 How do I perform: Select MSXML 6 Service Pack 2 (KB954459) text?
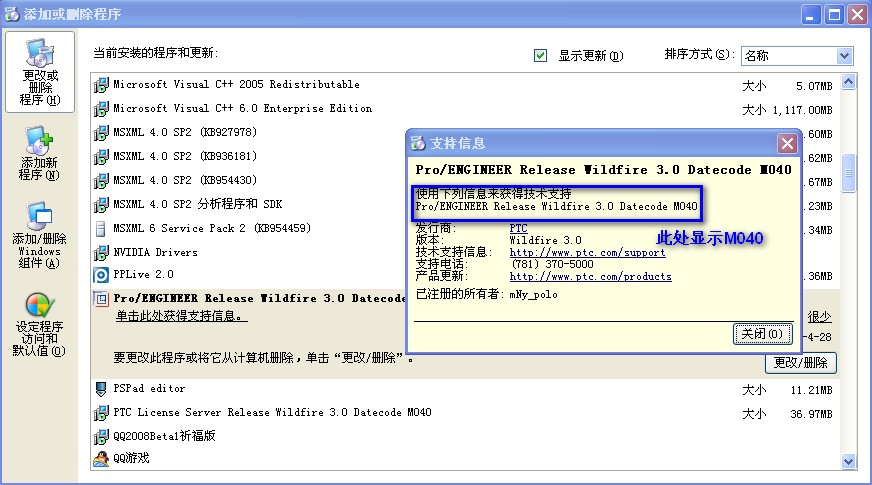tap(212, 228)
